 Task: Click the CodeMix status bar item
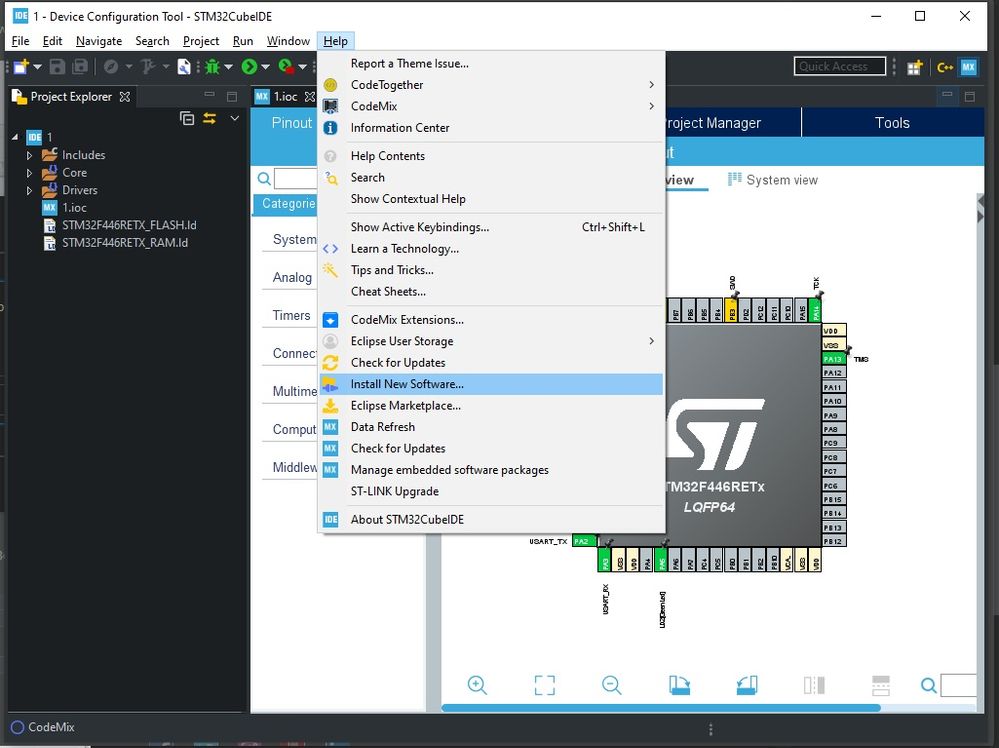pyautogui.click(x=43, y=727)
